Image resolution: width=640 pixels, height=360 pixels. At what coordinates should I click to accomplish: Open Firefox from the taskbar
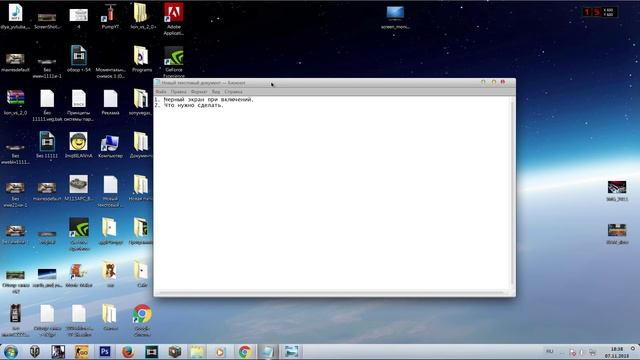coord(128,351)
